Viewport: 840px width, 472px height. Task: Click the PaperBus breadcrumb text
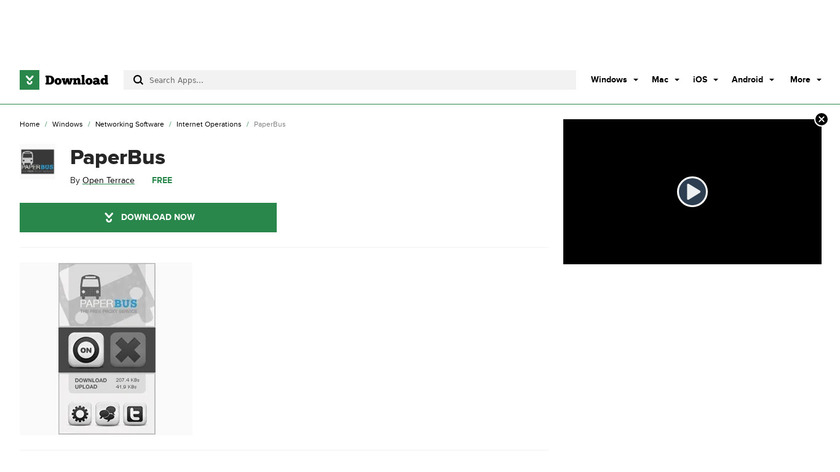[x=269, y=124]
